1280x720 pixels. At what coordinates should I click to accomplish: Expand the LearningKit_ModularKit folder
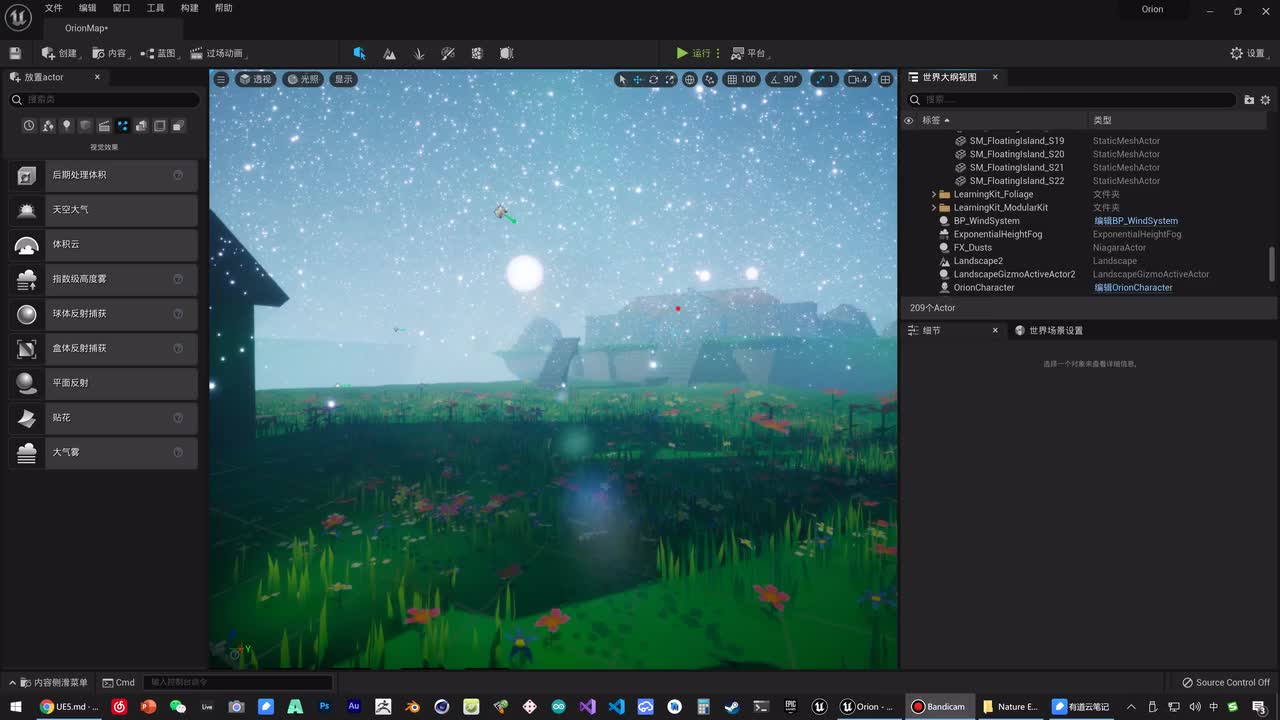(x=934, y=207)
